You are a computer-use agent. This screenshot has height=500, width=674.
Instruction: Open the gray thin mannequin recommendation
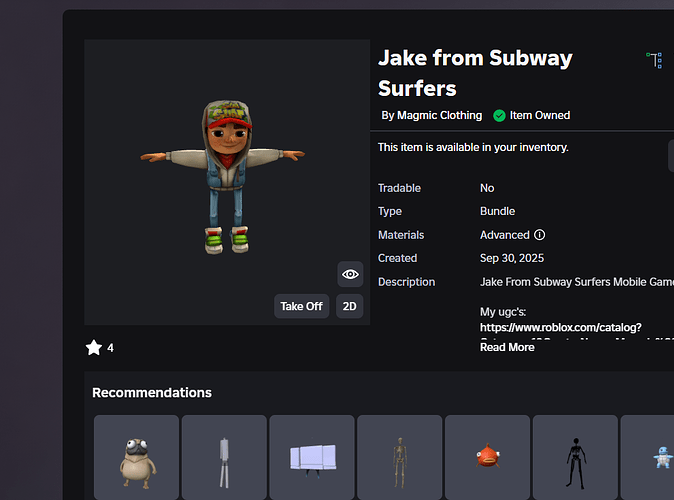tap(224, 457)
